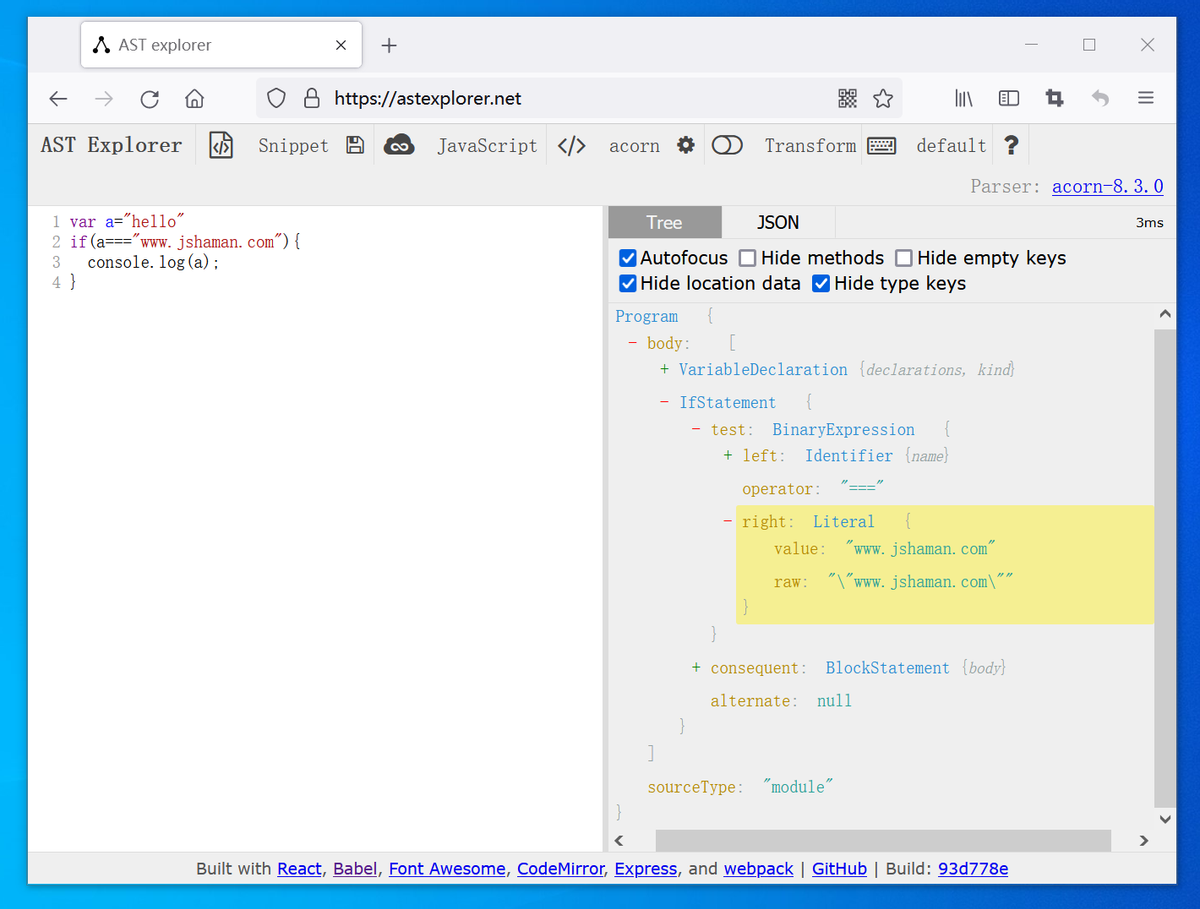Image resolution: width=1200 pixels, height=909 pixels.
Task: Expand the consequent BlockStatement node
Action: coord(697,668)
